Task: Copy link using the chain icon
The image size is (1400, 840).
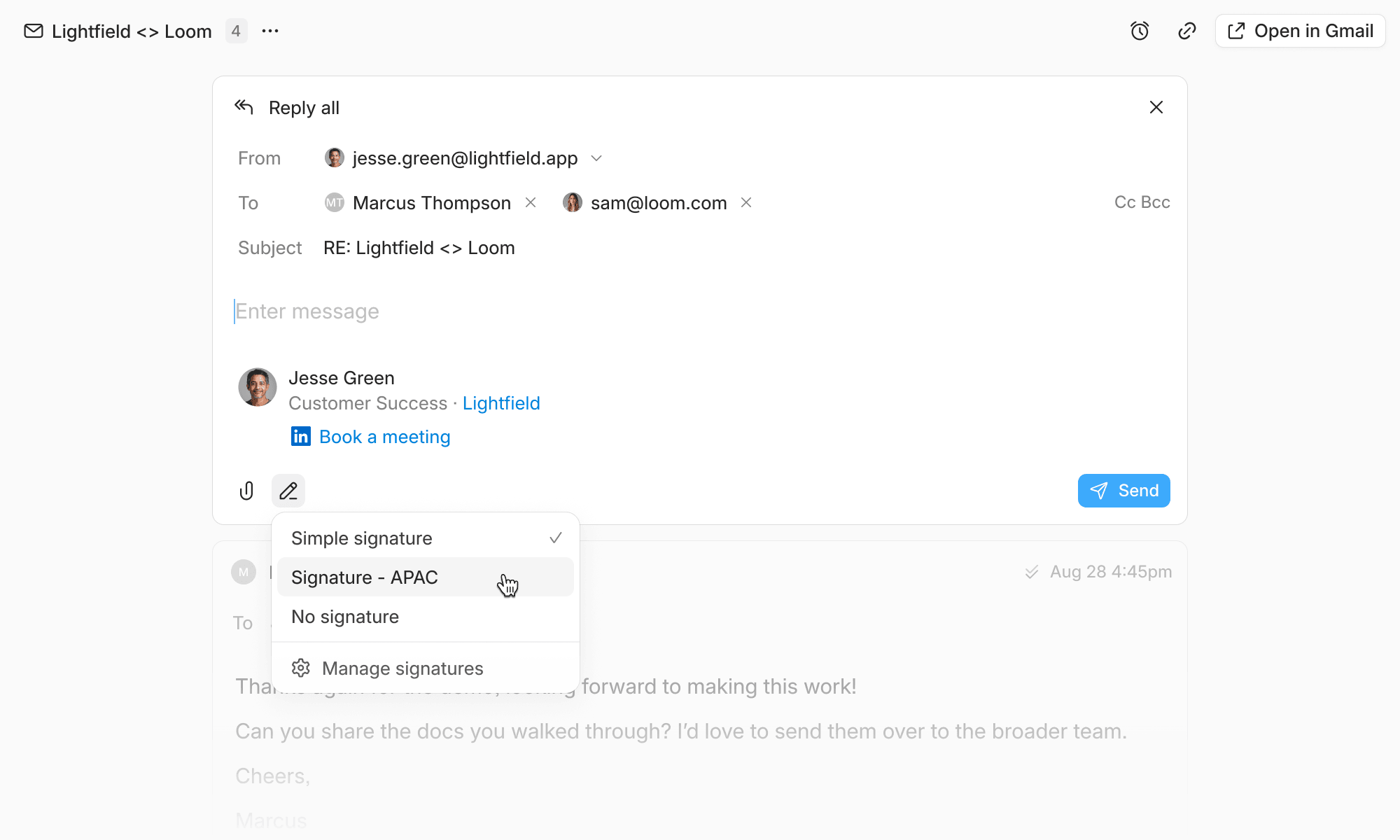Action: [x=1187, y=31]
